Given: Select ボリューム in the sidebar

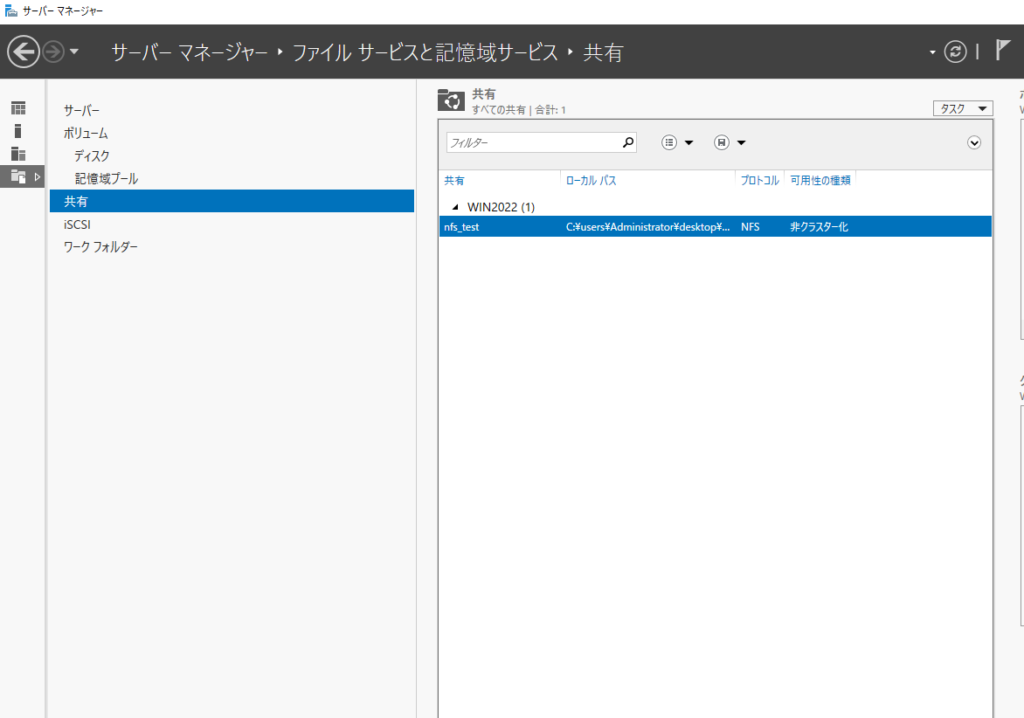Looking at the screenshot, I should tap(86, 133).
